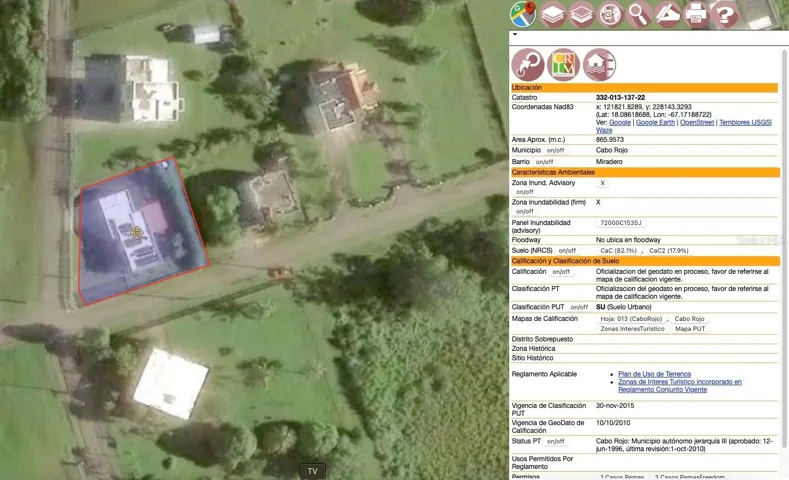The image size is (789, 480).
Task: Open help with question mark icon
Action: pyautogui.click(x=725, y=14)
